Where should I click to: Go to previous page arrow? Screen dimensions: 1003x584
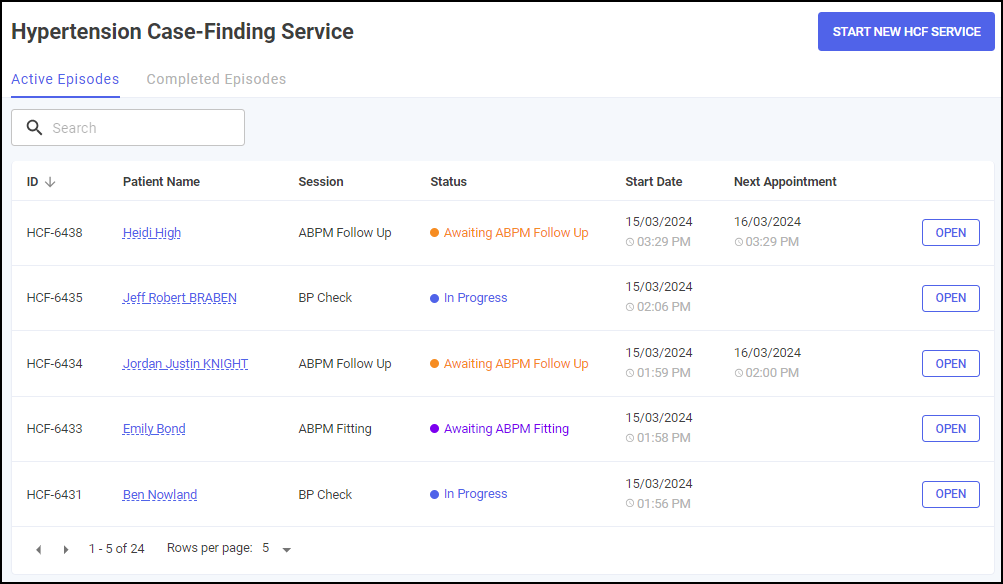point(38,549)
